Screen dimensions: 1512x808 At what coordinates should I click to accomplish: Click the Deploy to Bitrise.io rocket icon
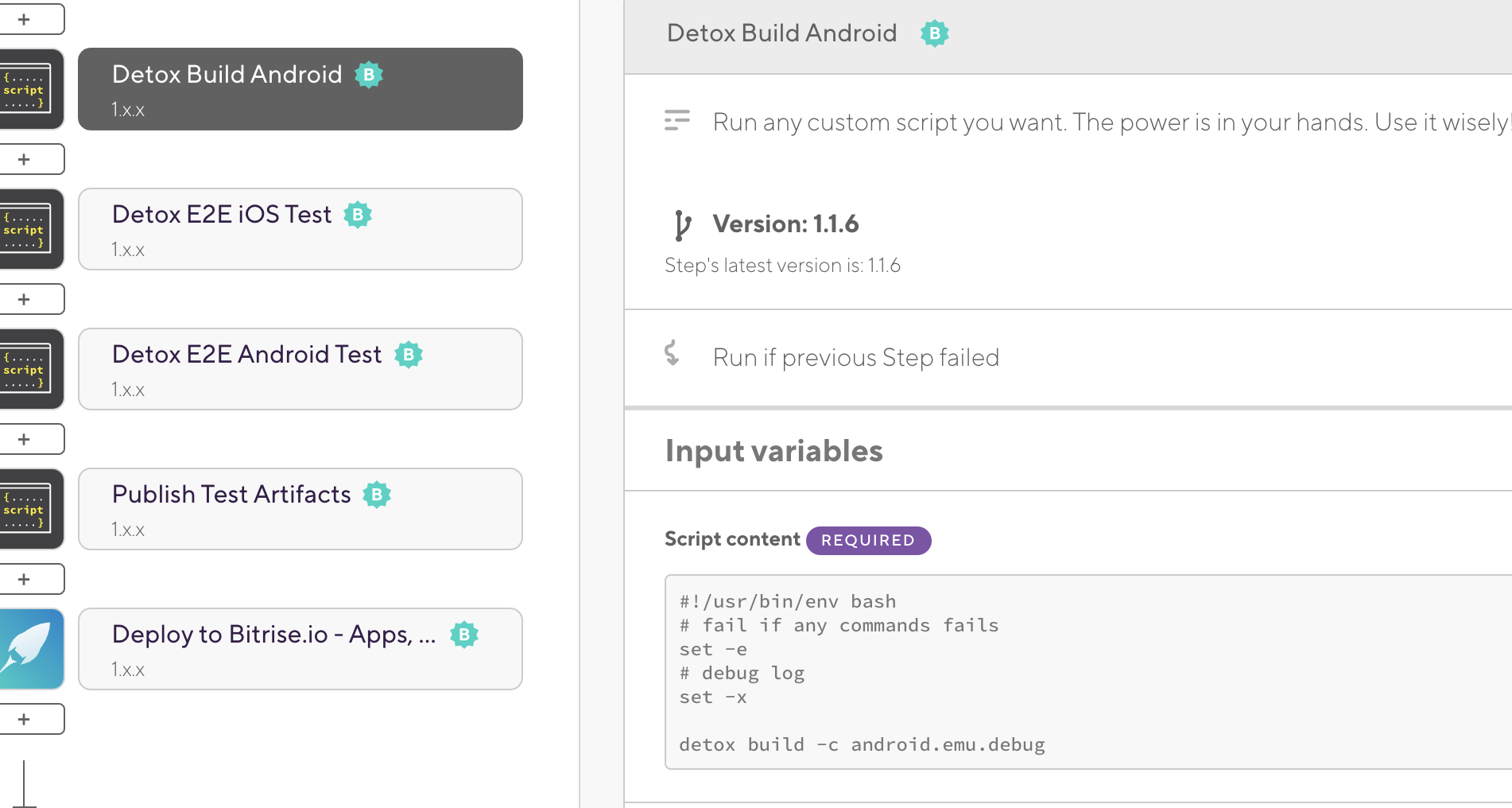click(x=30, y=649)
